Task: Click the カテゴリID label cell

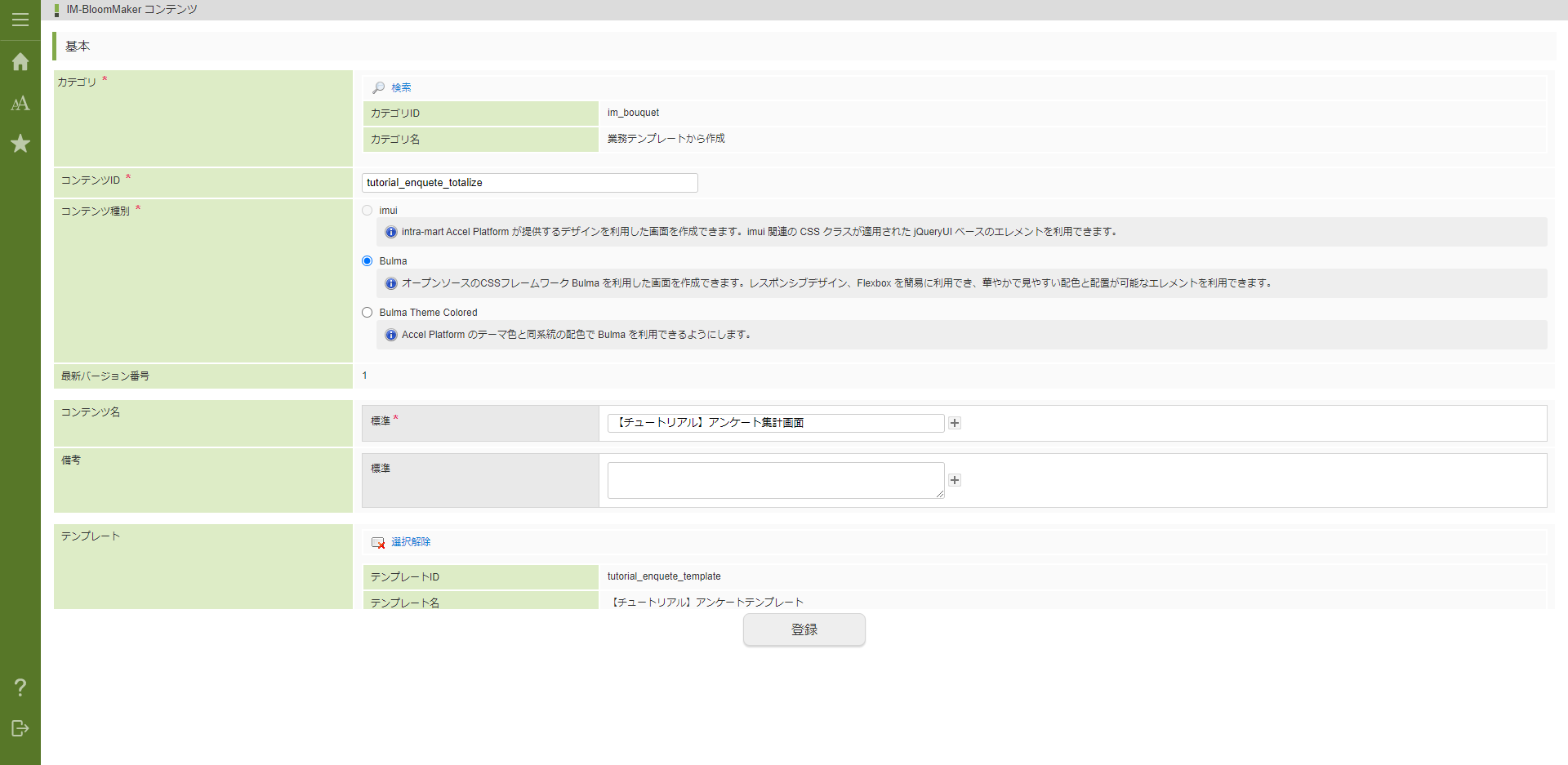Action: click(x=480, y=113)
